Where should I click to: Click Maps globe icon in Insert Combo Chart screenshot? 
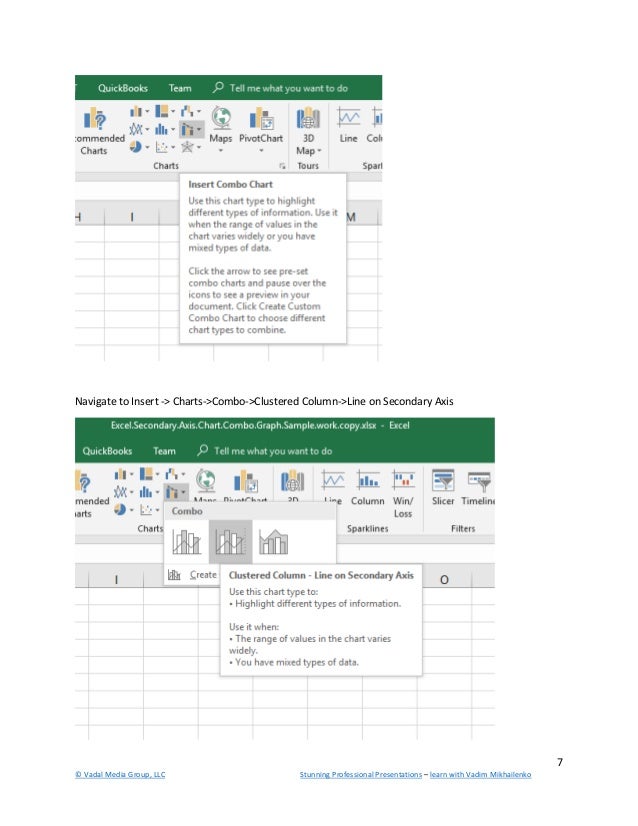coord(221,118)
